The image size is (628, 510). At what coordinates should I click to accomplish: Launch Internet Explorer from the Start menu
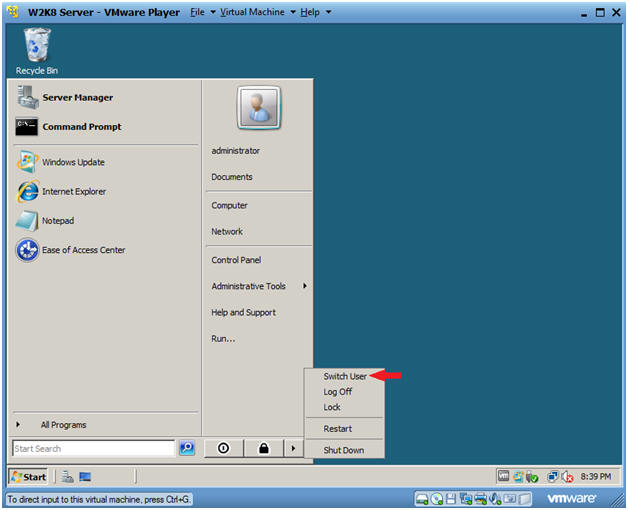pyautogui.click(x=106, y=192)
